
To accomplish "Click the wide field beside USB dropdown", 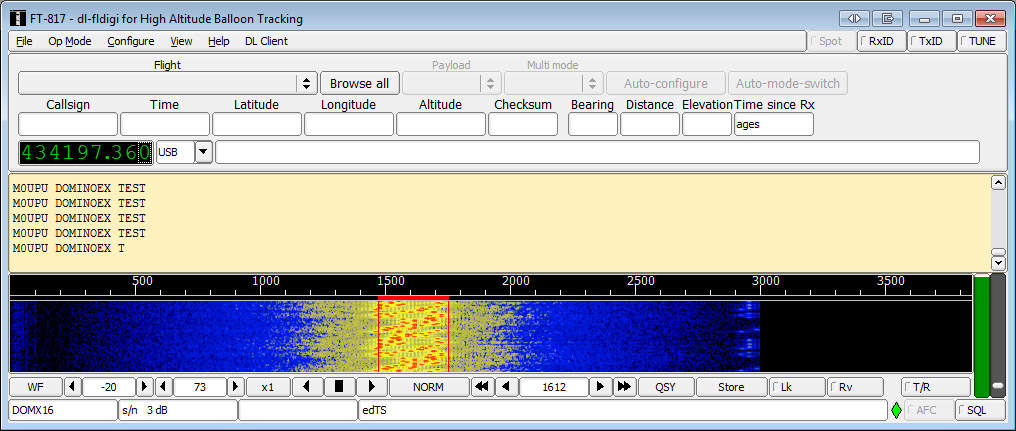I will tap(597, 153).
